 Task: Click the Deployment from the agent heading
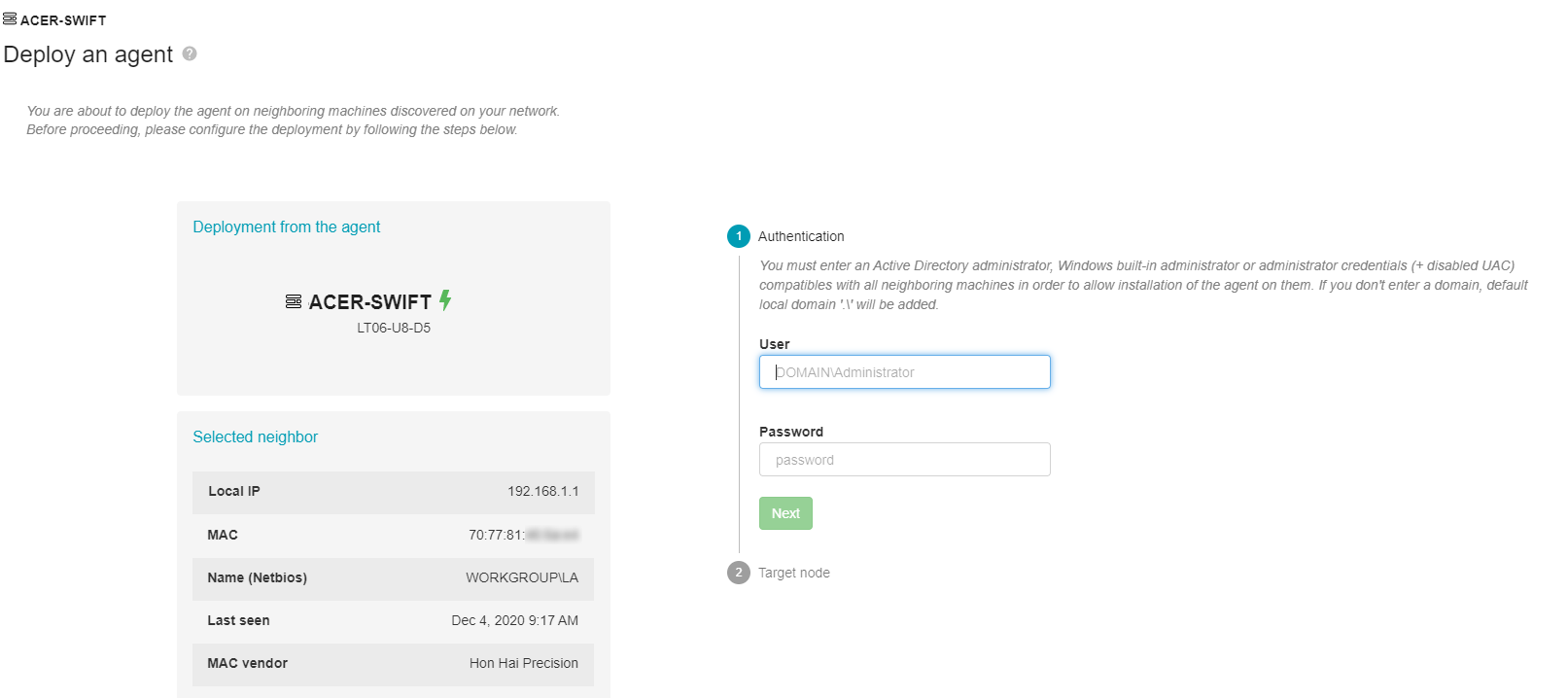click(x=286, y=227)
